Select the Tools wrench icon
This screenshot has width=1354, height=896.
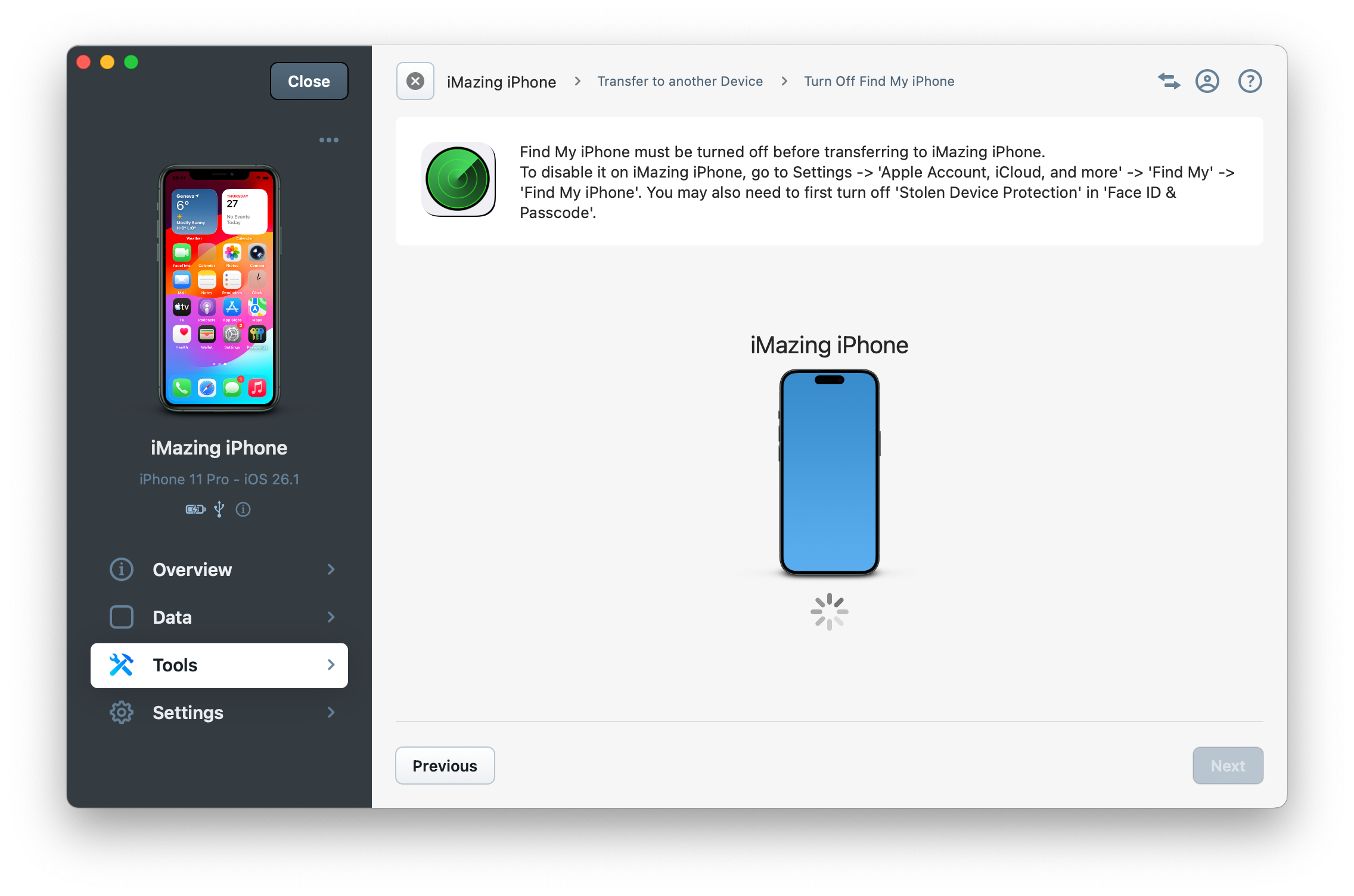pos(122,665)
